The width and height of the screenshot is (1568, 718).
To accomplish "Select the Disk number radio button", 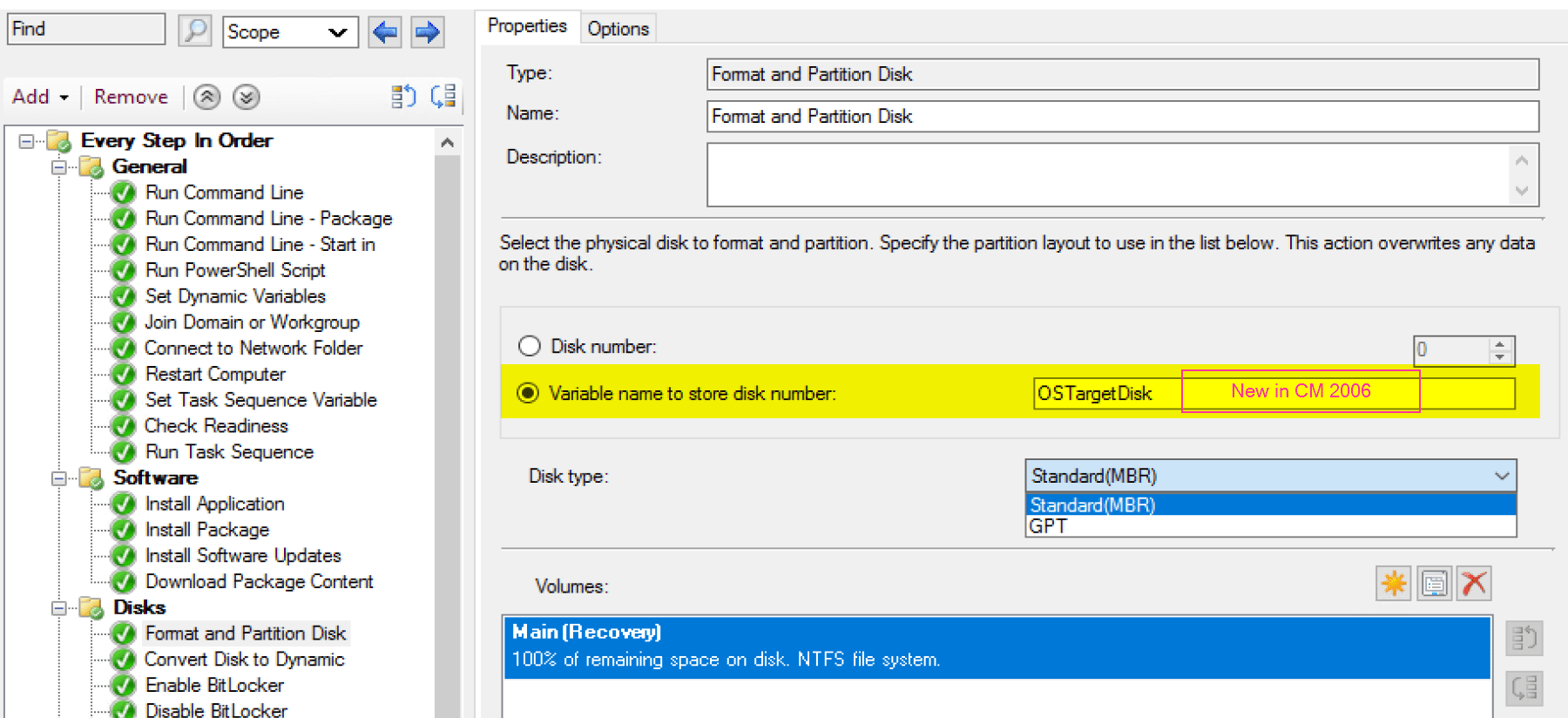I will click(530, 347).
